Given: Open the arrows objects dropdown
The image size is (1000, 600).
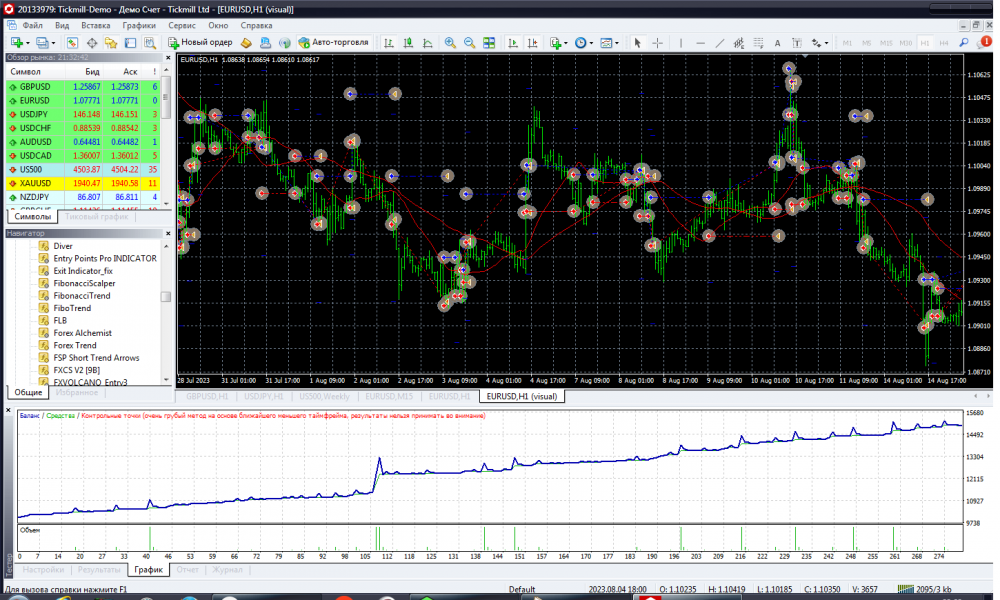Looking at the screenshot, I should click(x=820, y=43).
